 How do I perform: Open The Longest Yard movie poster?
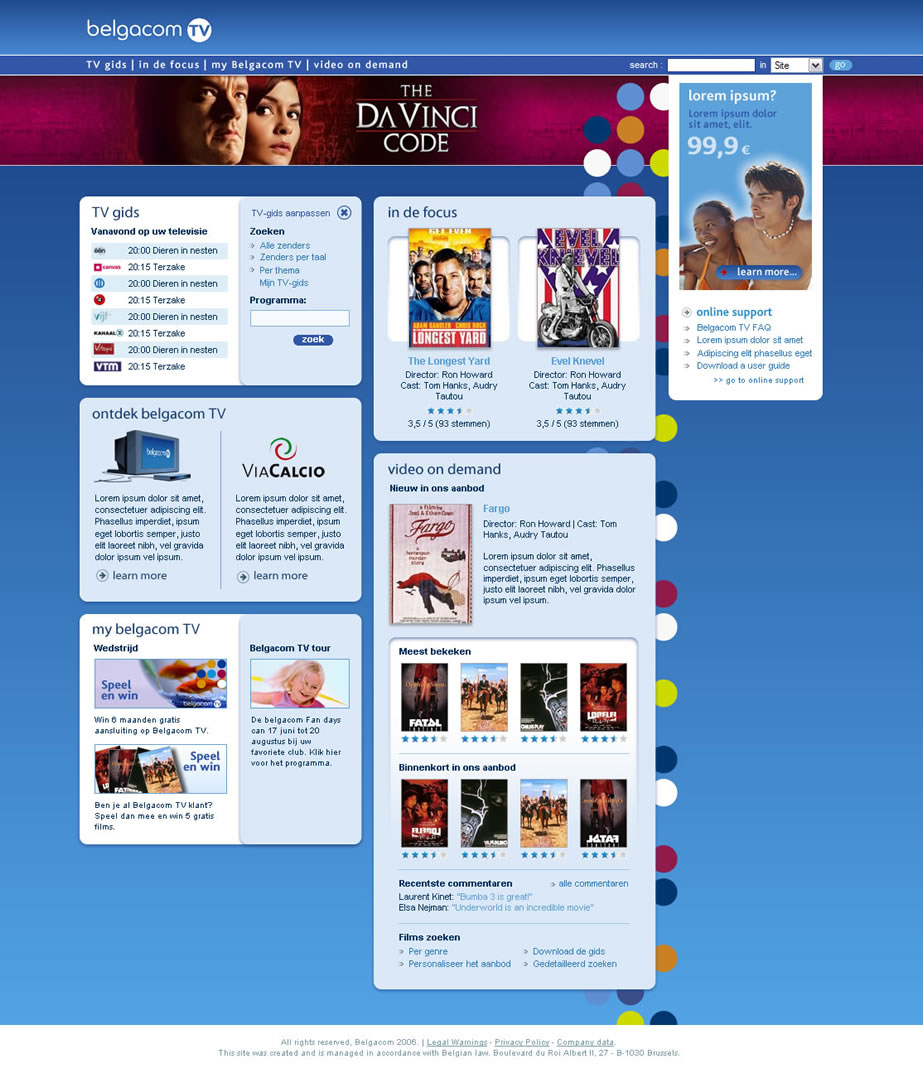tap(449, 288)
